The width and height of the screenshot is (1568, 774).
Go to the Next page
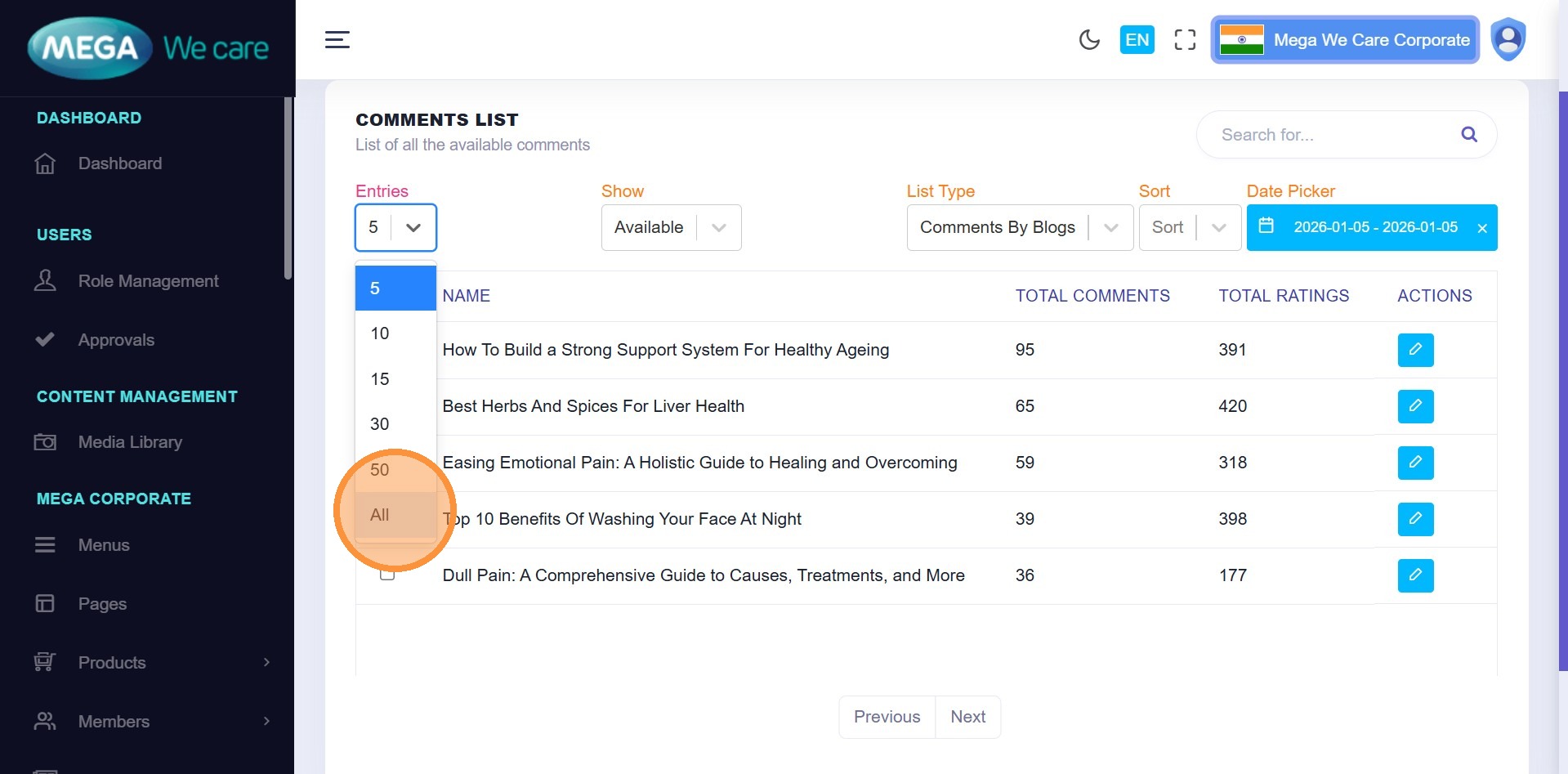click(967, 717)
